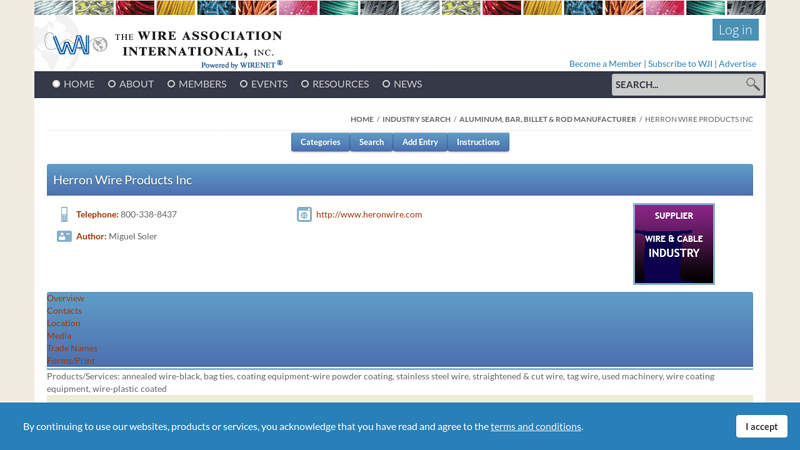
Task: Open the NEWS navigation menu
Action: tap(402, 84)
